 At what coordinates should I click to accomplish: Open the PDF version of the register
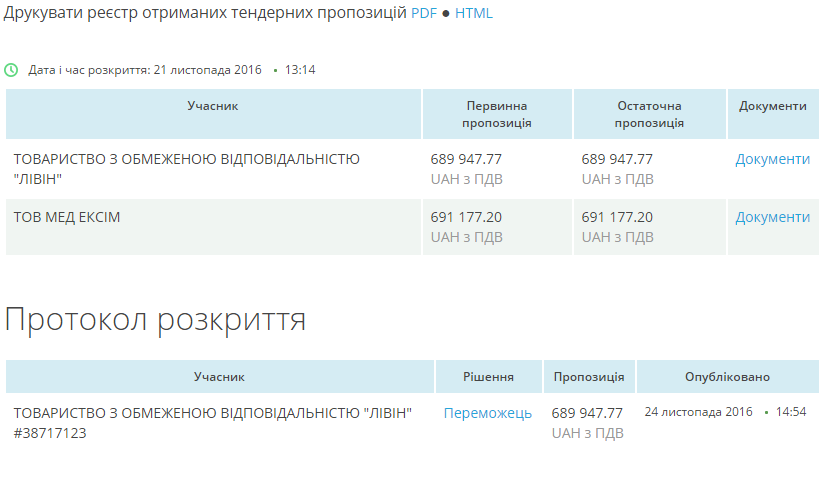(423, 14)
